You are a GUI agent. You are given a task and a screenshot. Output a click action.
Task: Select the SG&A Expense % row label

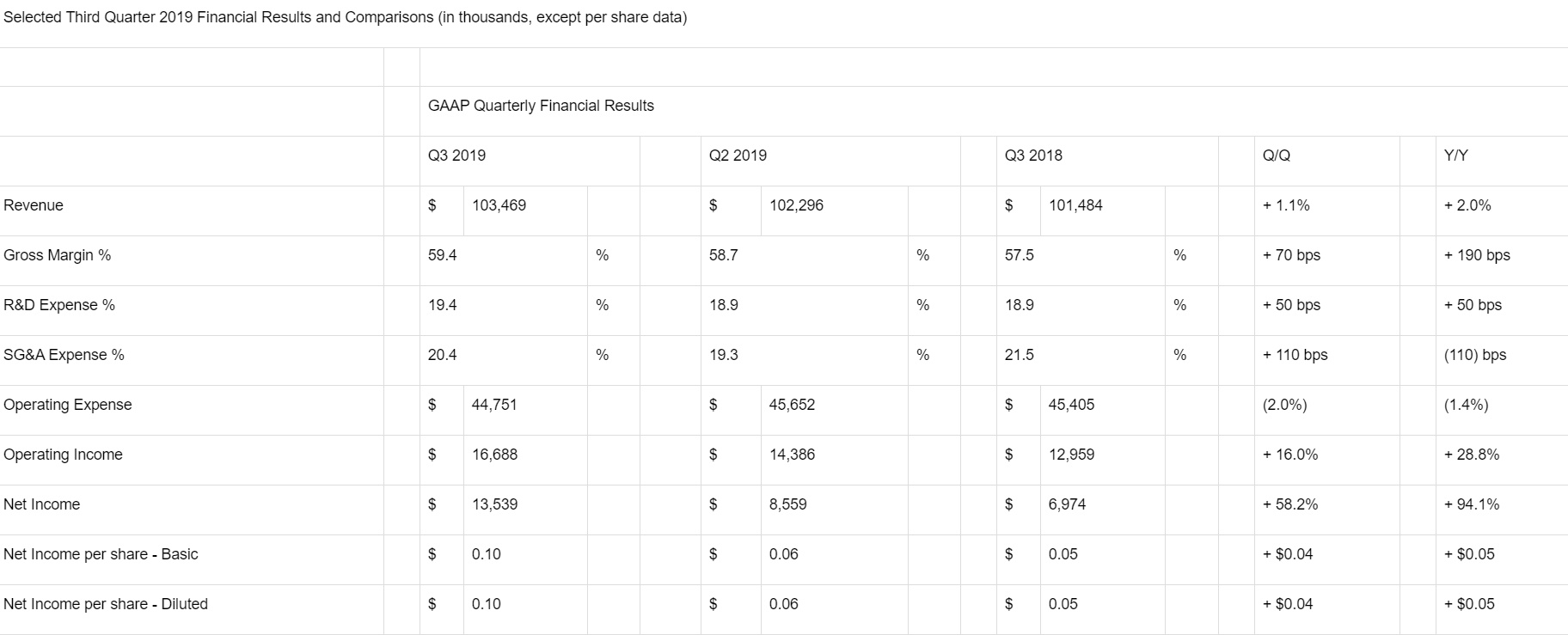tap(64, 355)
